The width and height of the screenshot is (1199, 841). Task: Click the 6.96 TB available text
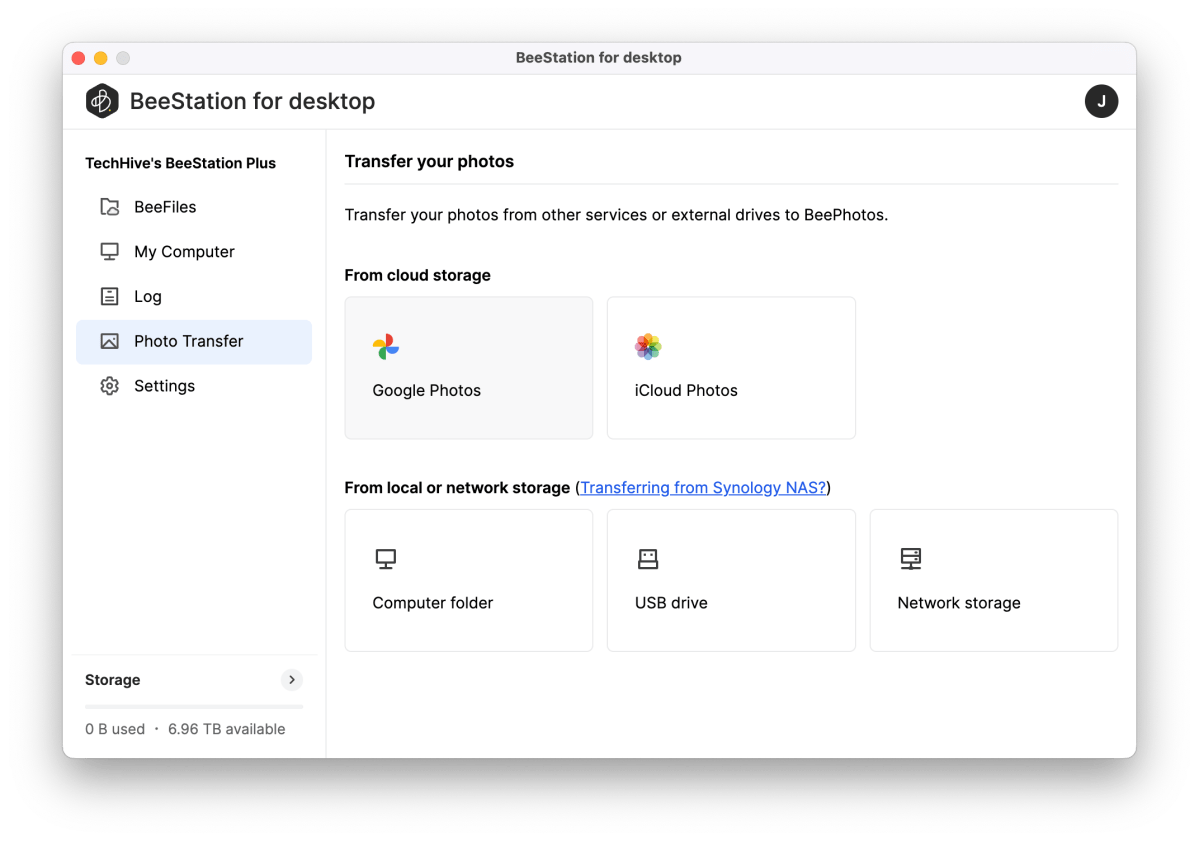[226, 729]
